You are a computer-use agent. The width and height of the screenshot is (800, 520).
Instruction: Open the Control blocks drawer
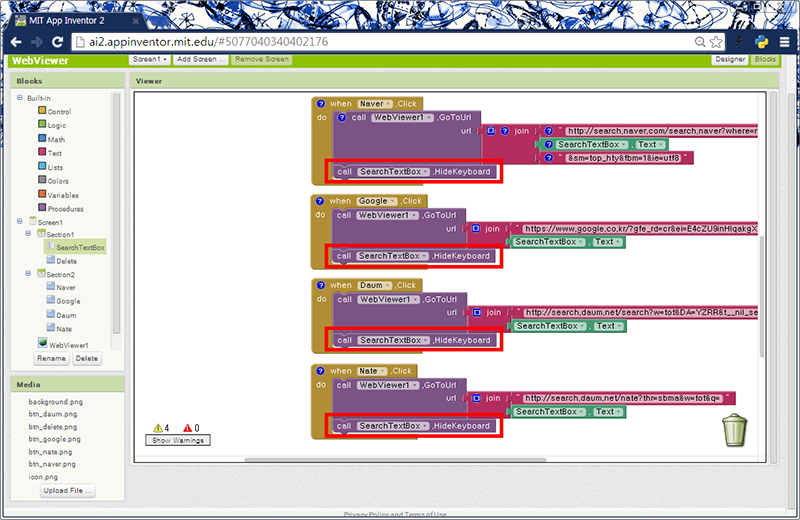point(55,111)
